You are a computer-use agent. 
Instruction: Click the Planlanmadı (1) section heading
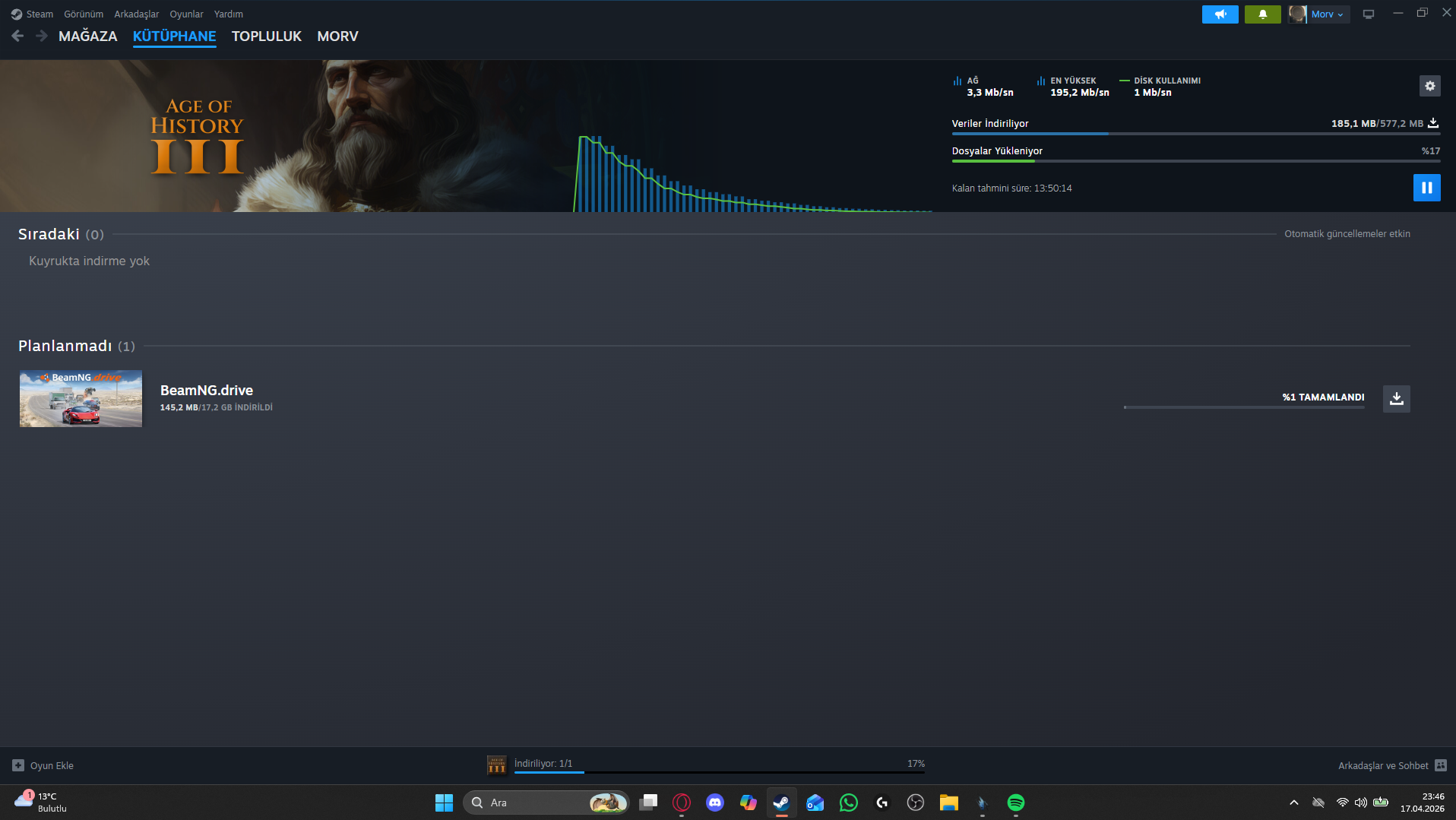[x=77, y=346]
